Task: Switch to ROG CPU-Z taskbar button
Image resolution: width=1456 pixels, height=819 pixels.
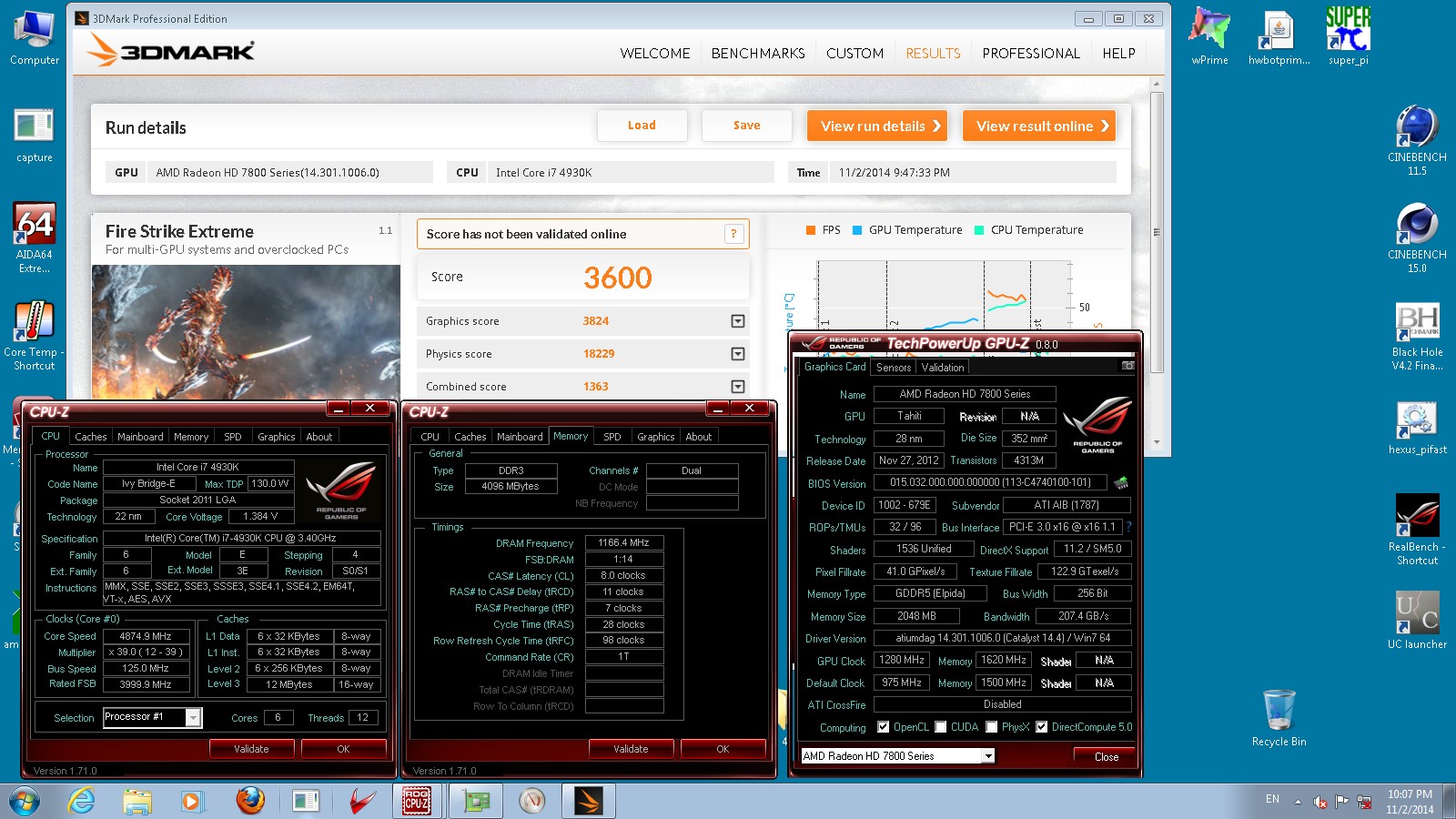Action: coord(418,801)
